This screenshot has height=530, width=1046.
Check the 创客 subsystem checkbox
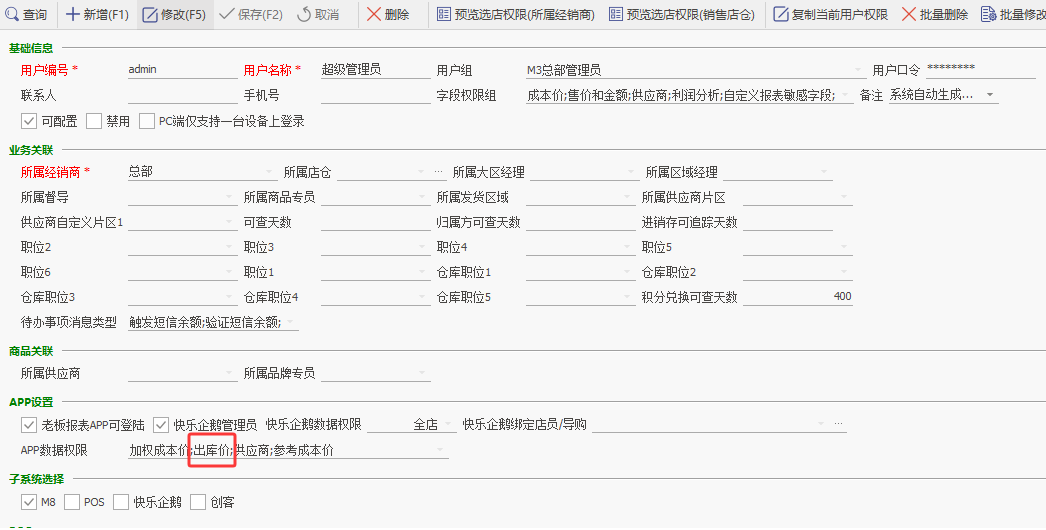pos(198,502)
